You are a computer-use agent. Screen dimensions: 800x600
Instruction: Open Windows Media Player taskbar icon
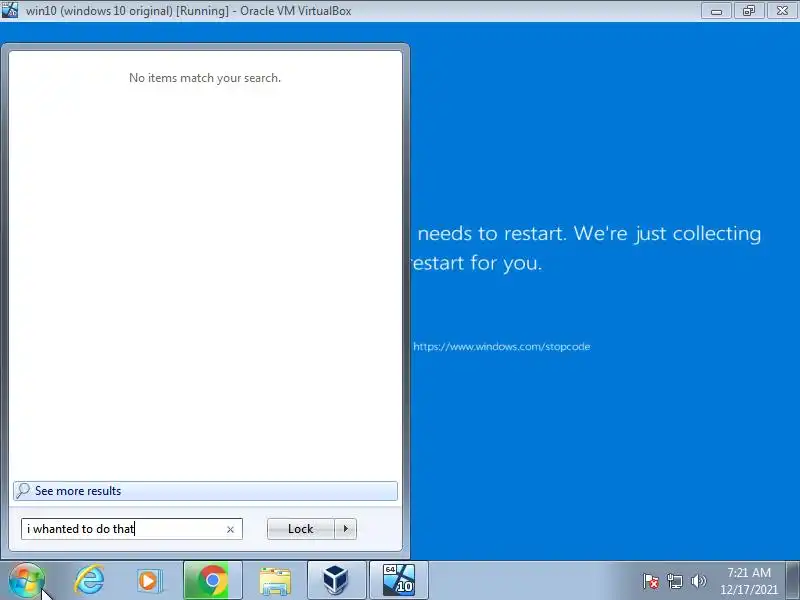click(x=149, y=581)
